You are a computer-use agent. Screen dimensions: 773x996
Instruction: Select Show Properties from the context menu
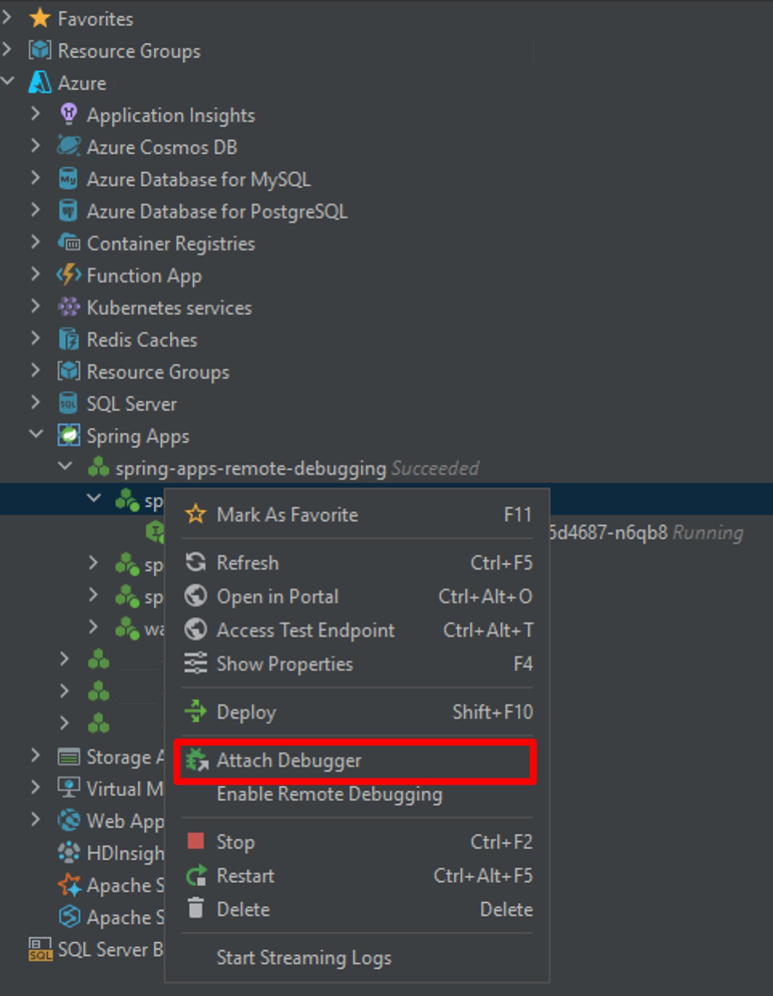click(x=286, y=664)
